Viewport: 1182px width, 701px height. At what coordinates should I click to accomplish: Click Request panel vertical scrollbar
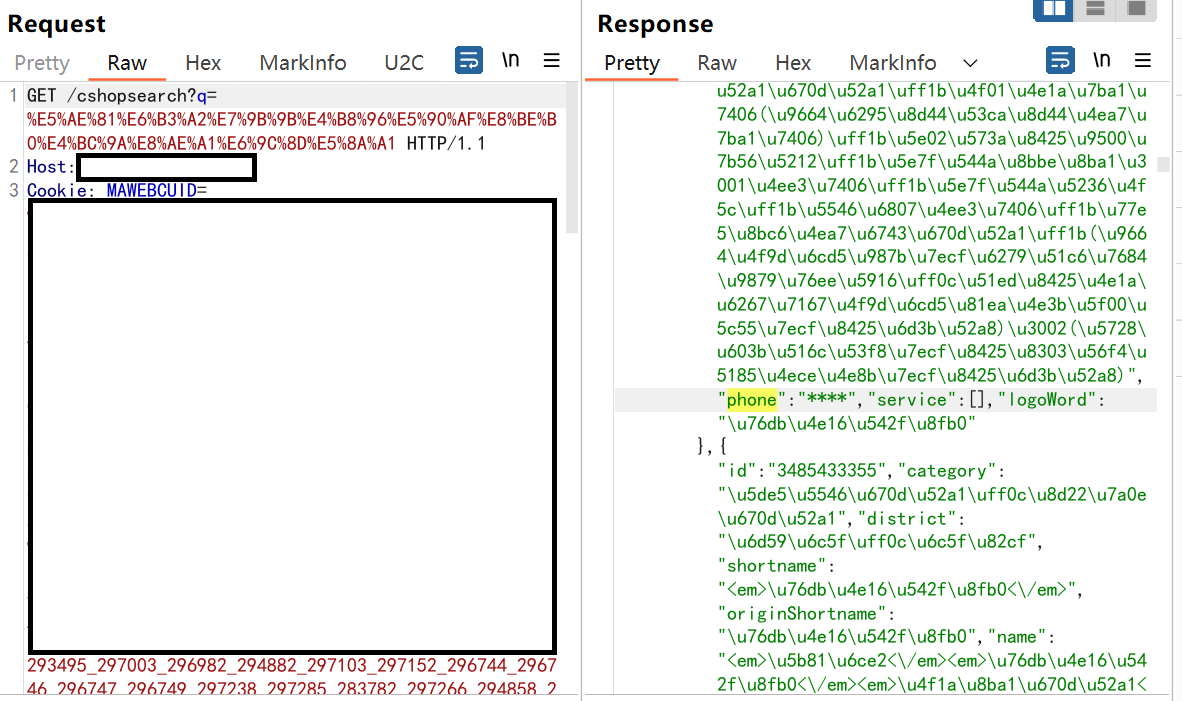pos(572,160)
